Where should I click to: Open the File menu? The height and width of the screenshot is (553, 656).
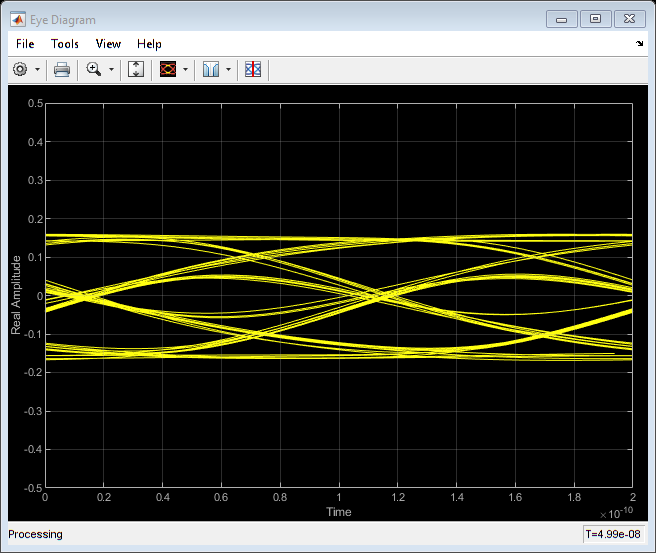tap(25, 44)
